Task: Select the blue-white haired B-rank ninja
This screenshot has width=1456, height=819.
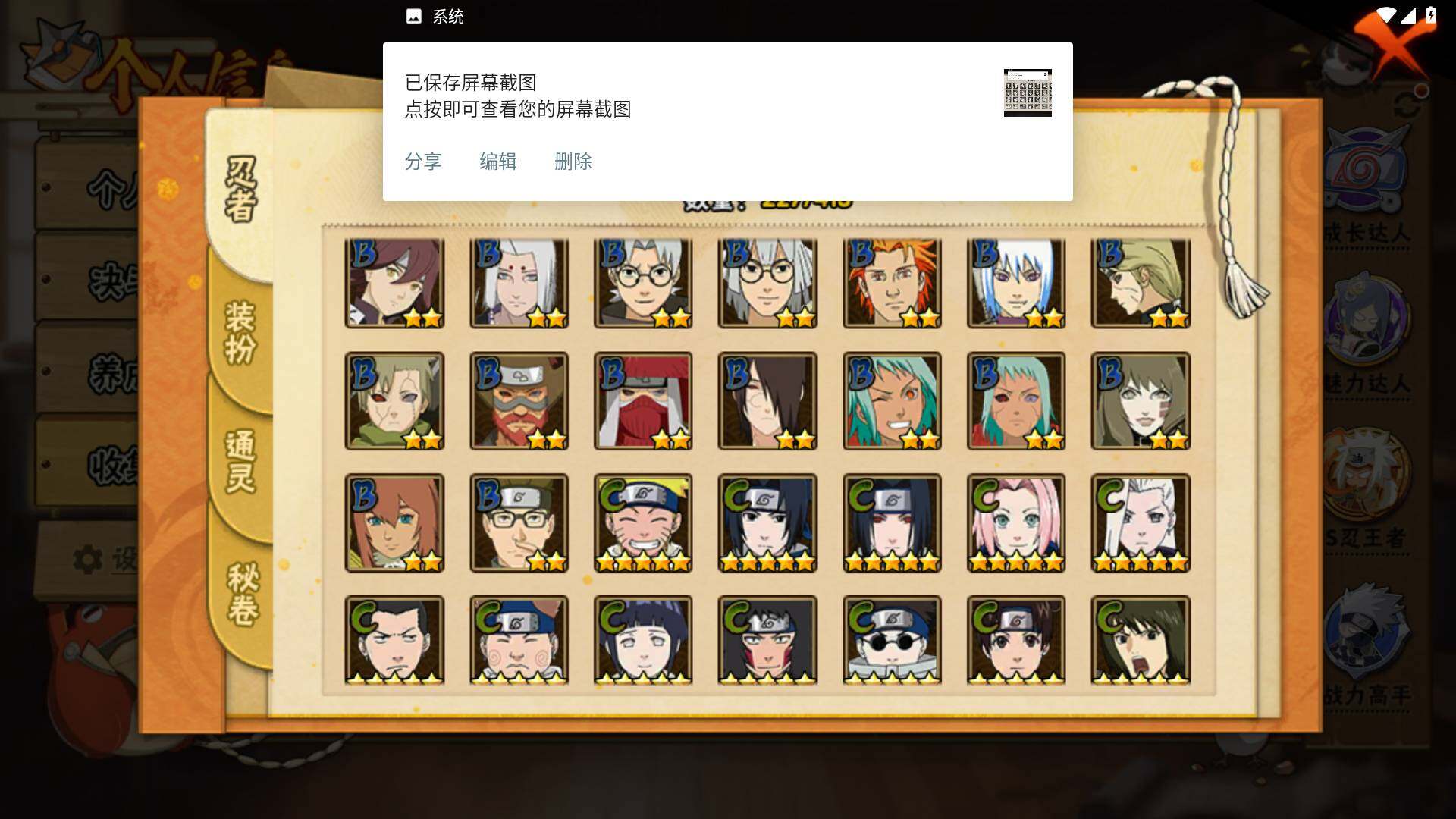Action: click(1016, 283)
